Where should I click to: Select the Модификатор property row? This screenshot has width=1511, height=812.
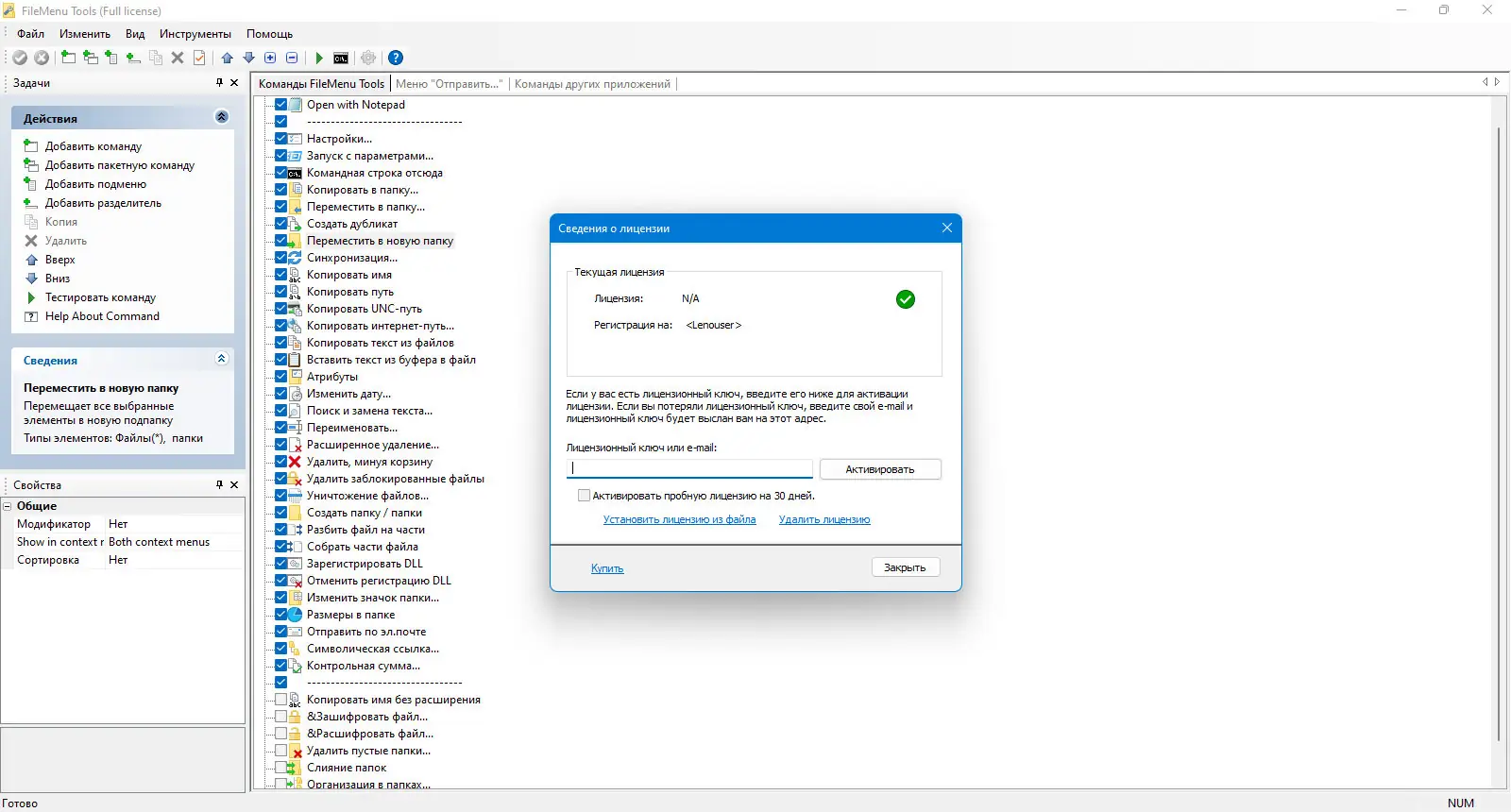click(123, 524)
